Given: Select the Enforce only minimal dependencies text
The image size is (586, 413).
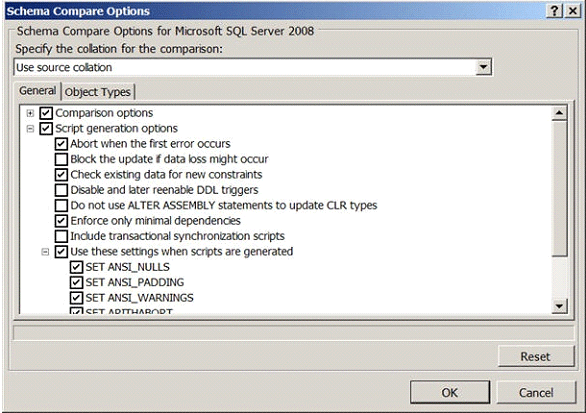Looking at the screenshot, I should coord(155,221).
